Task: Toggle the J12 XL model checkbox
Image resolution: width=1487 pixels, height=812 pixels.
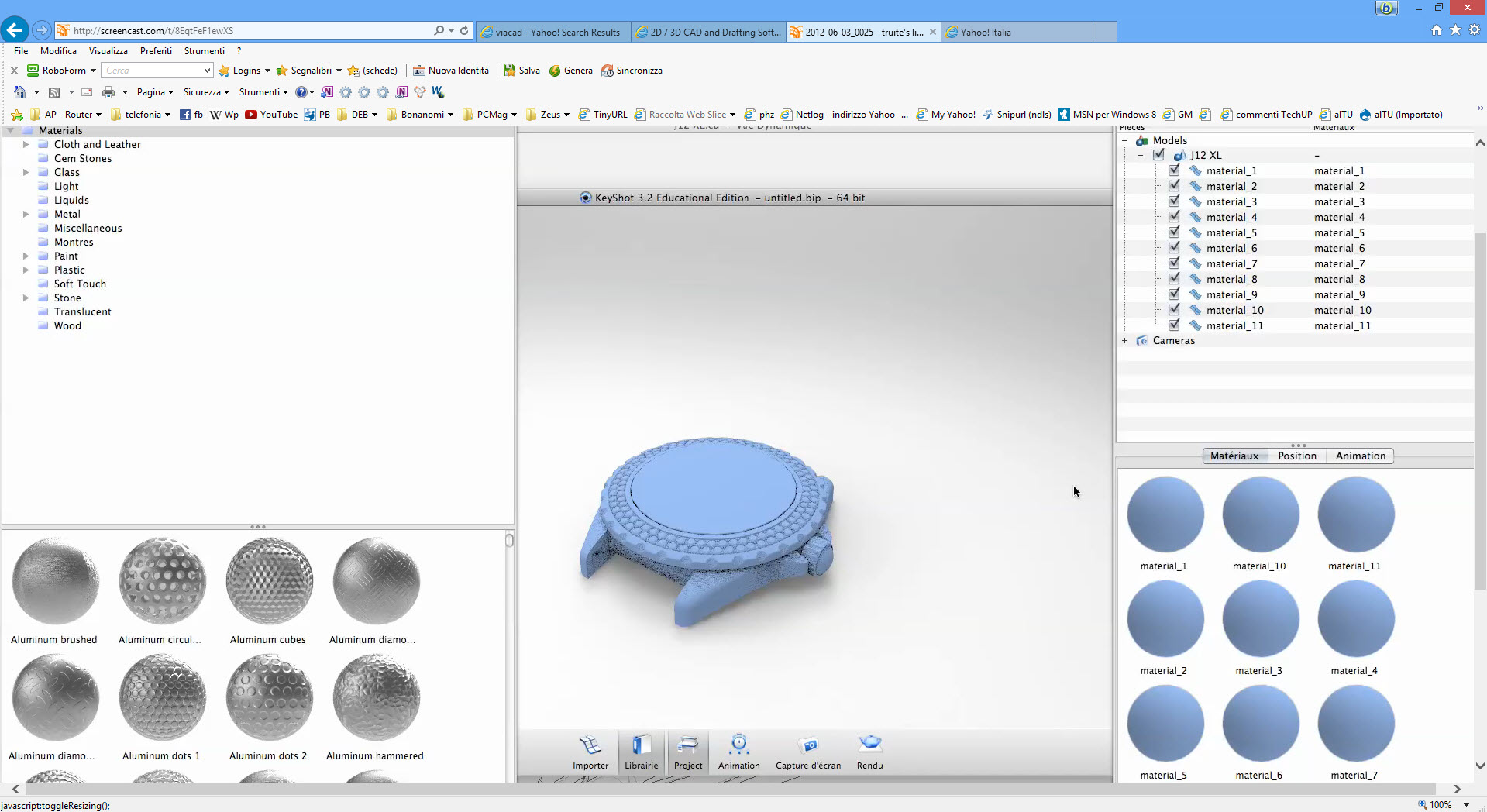Action: (1158, 155)
